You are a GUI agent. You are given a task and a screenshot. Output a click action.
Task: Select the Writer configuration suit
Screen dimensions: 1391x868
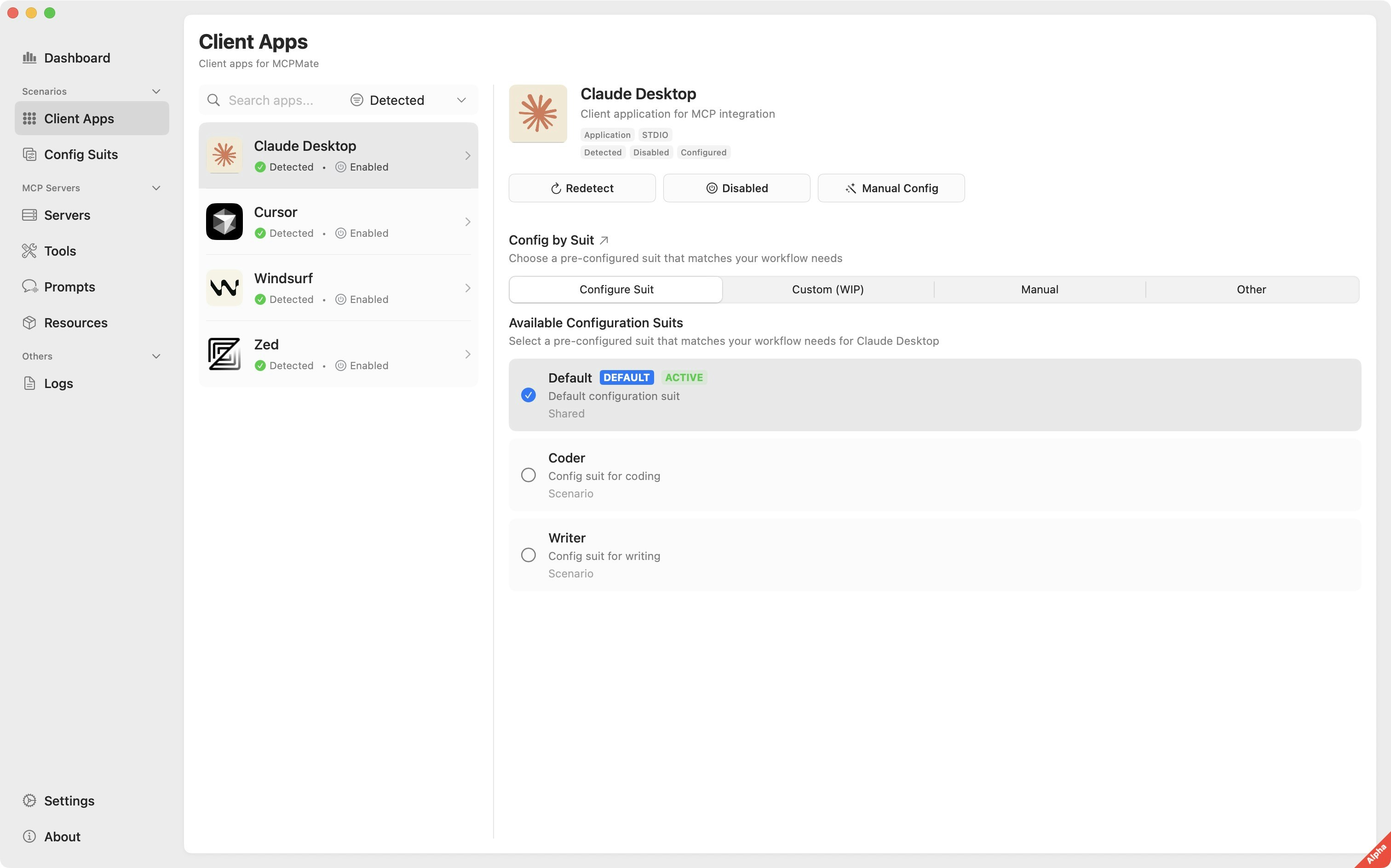528,554
